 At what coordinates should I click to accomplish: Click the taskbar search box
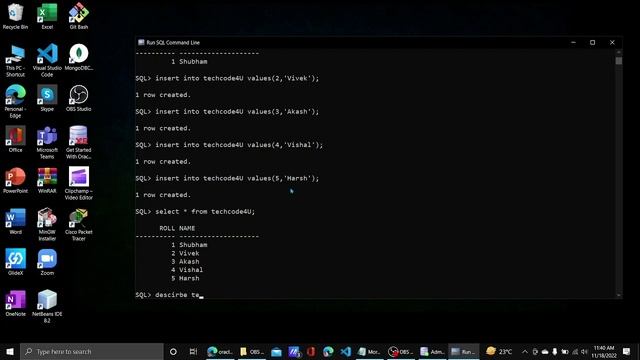coord(92,351)
